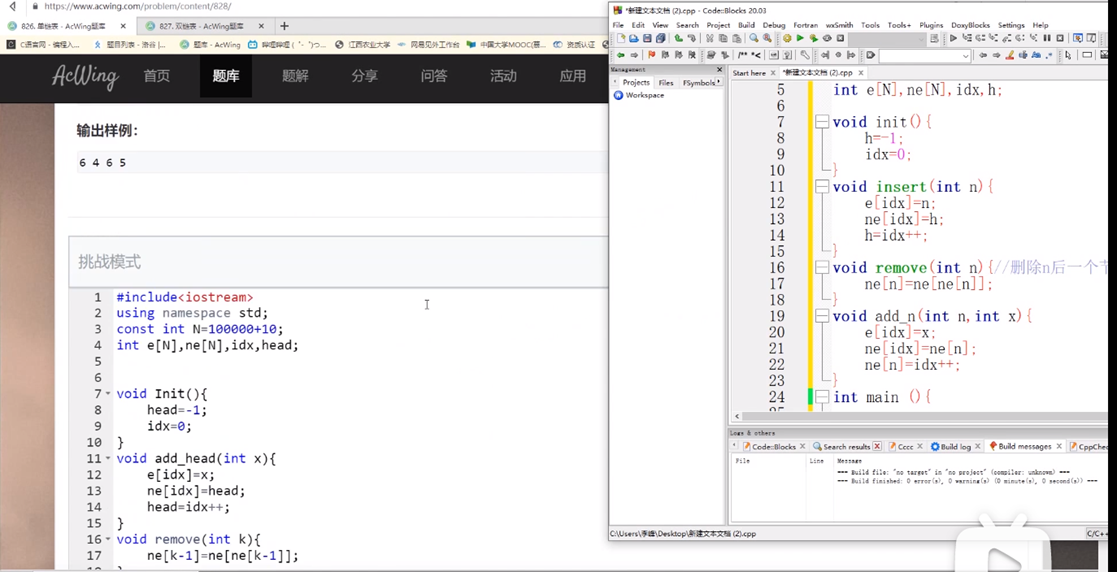Select the Workspace tree item
Screen dimensions: 1117x572
click(x=645, y=95)
